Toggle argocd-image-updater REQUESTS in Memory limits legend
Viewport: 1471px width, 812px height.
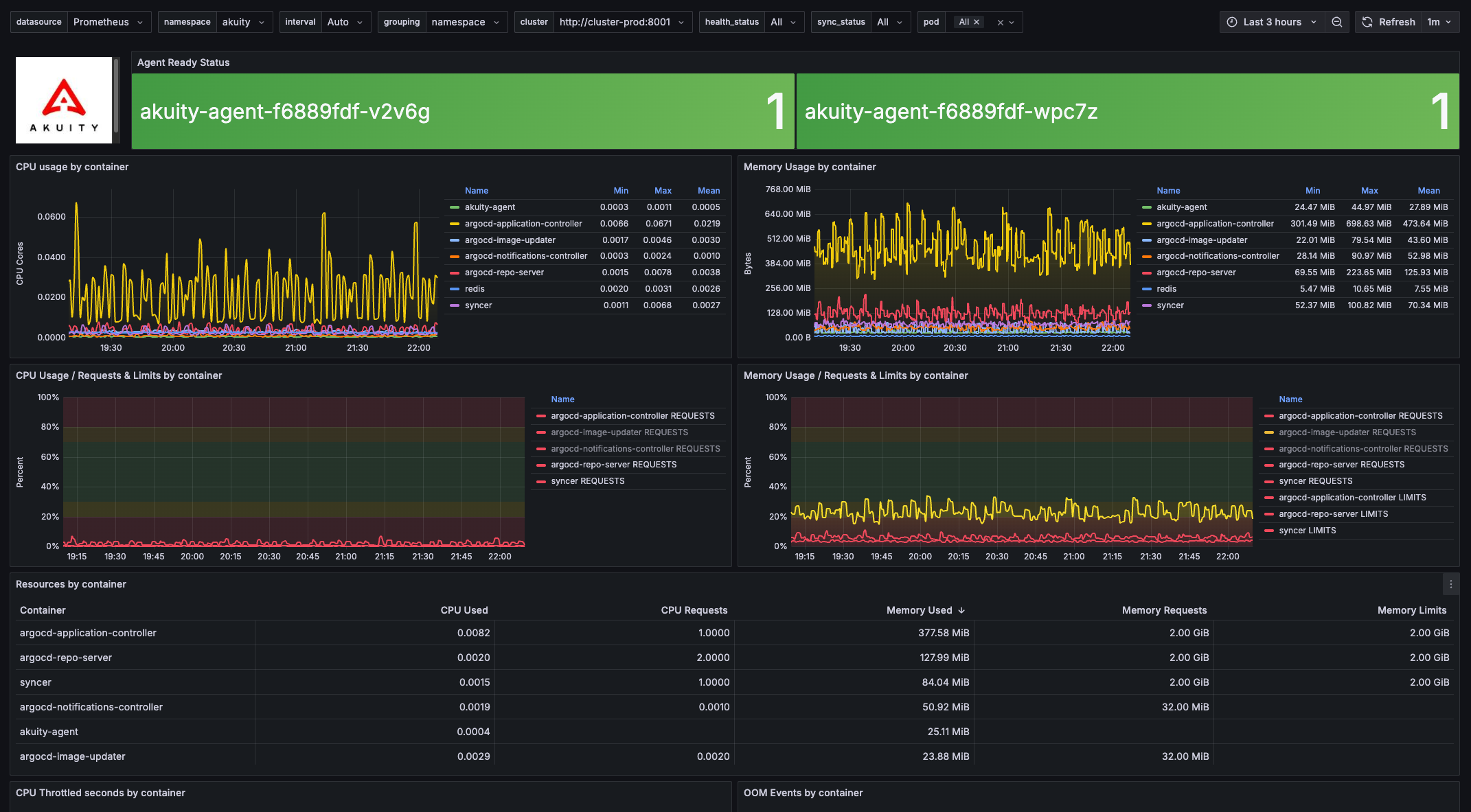1347,432
